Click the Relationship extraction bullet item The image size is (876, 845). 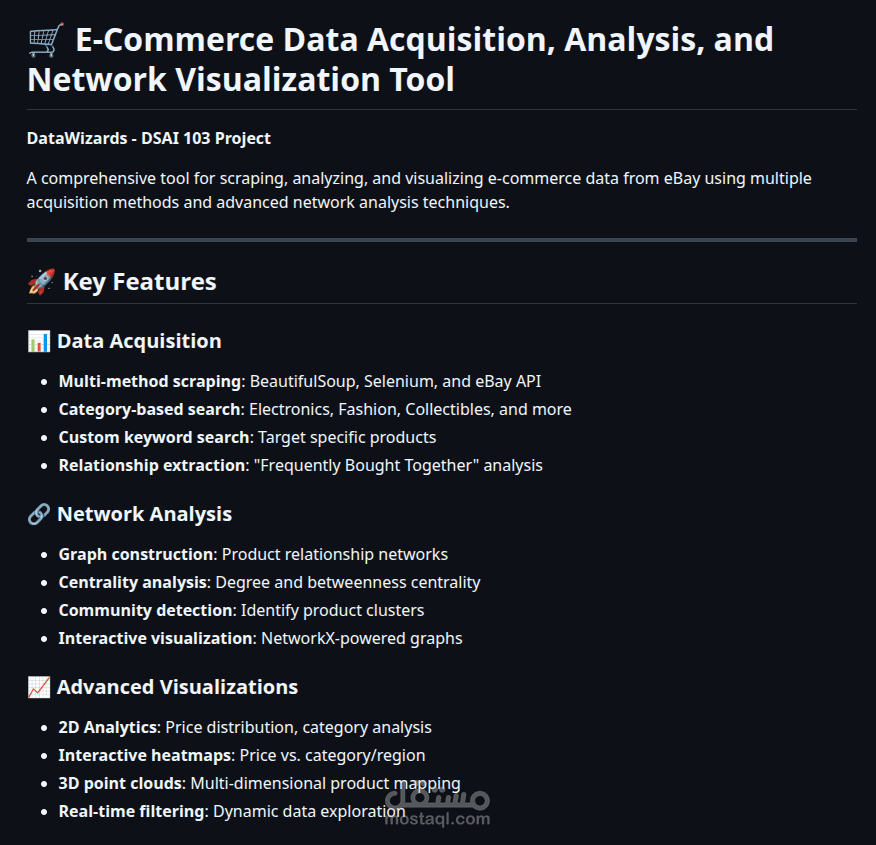pos(301,465)
